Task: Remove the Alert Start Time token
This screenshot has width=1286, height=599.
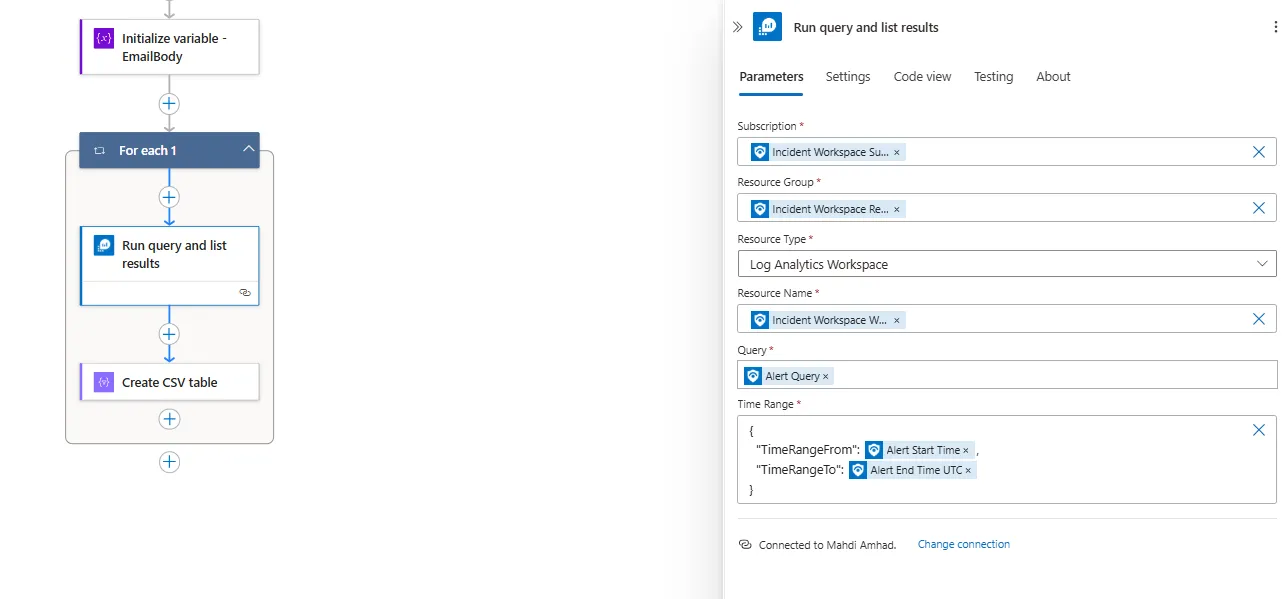Action: point(966,450)
